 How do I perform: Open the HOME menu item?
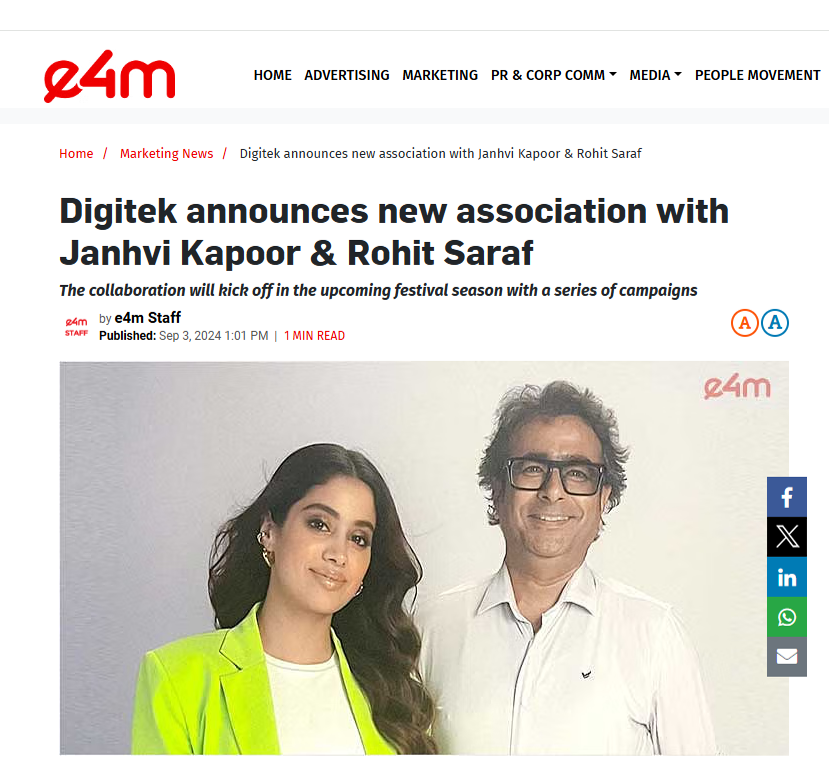pyautogui.click(x=272, y=75)
